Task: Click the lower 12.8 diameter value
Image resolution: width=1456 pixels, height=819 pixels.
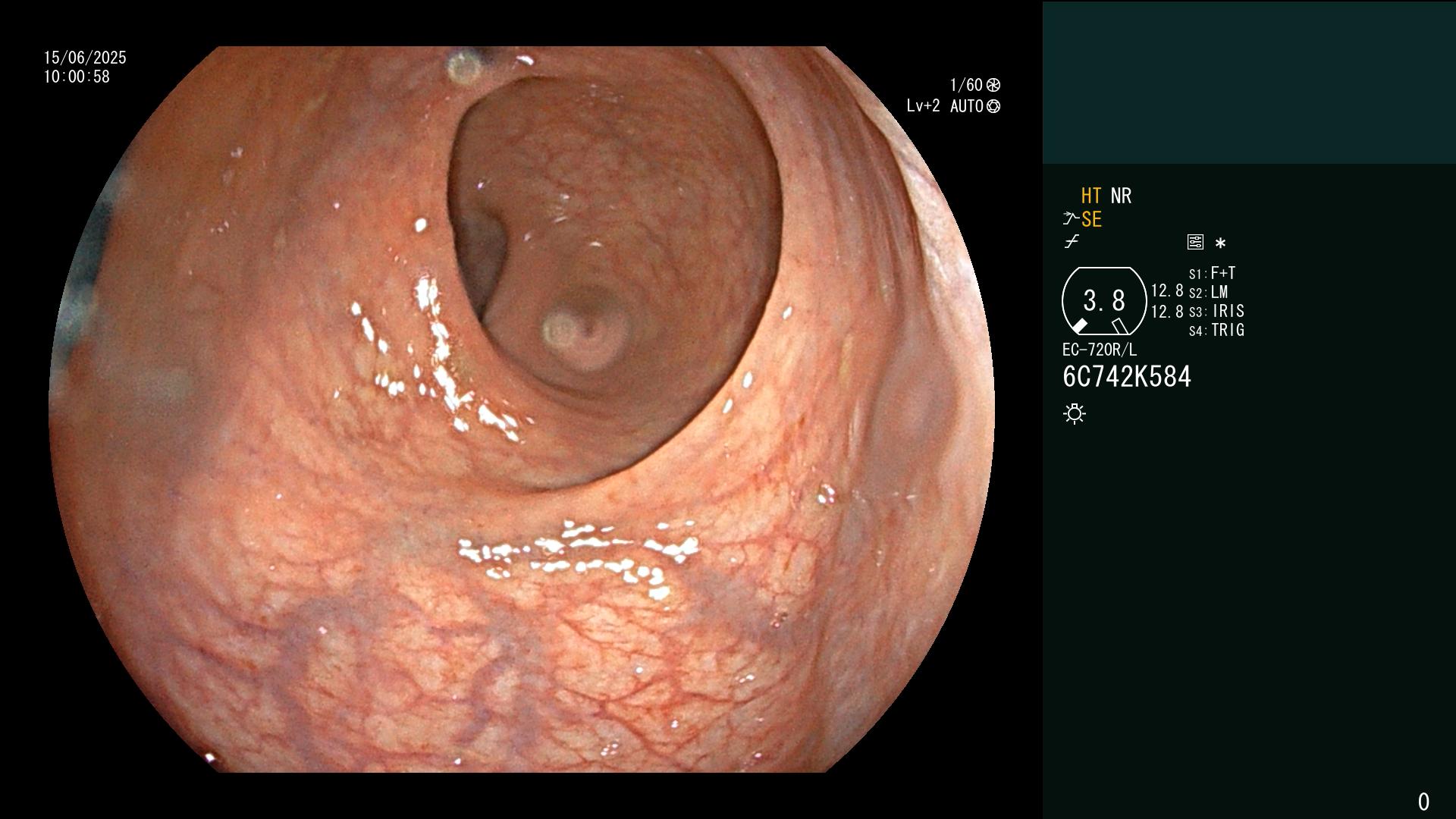Action: click(1167, 311)
